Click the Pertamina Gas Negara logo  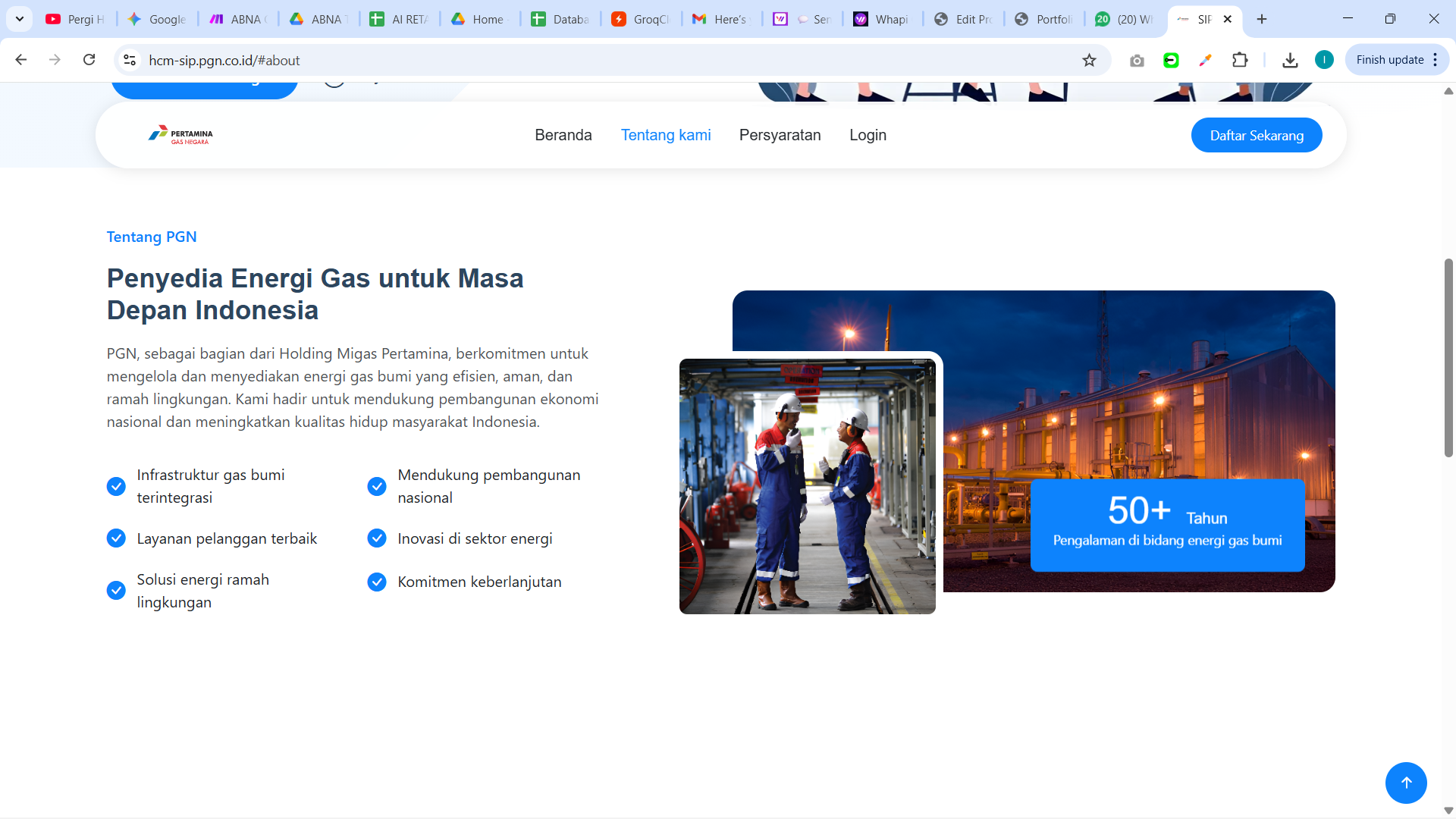tap(180, 135)
